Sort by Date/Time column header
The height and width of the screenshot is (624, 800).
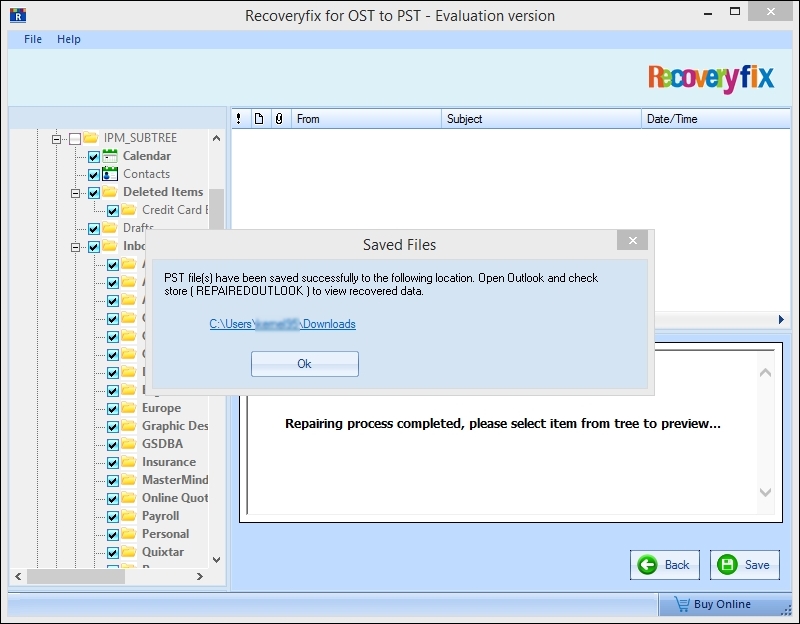(715, 119)
